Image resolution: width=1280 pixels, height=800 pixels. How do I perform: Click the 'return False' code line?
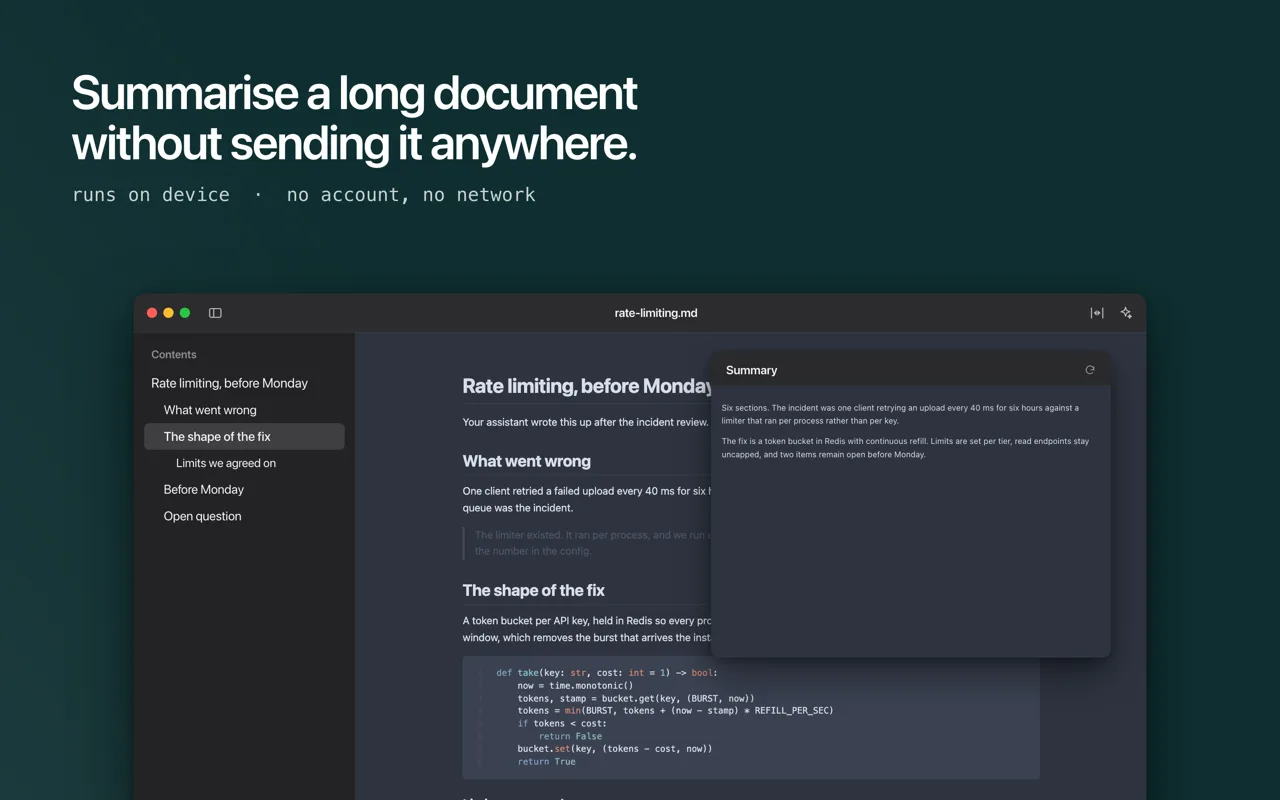pyautogui.click(x=570, y=736)
